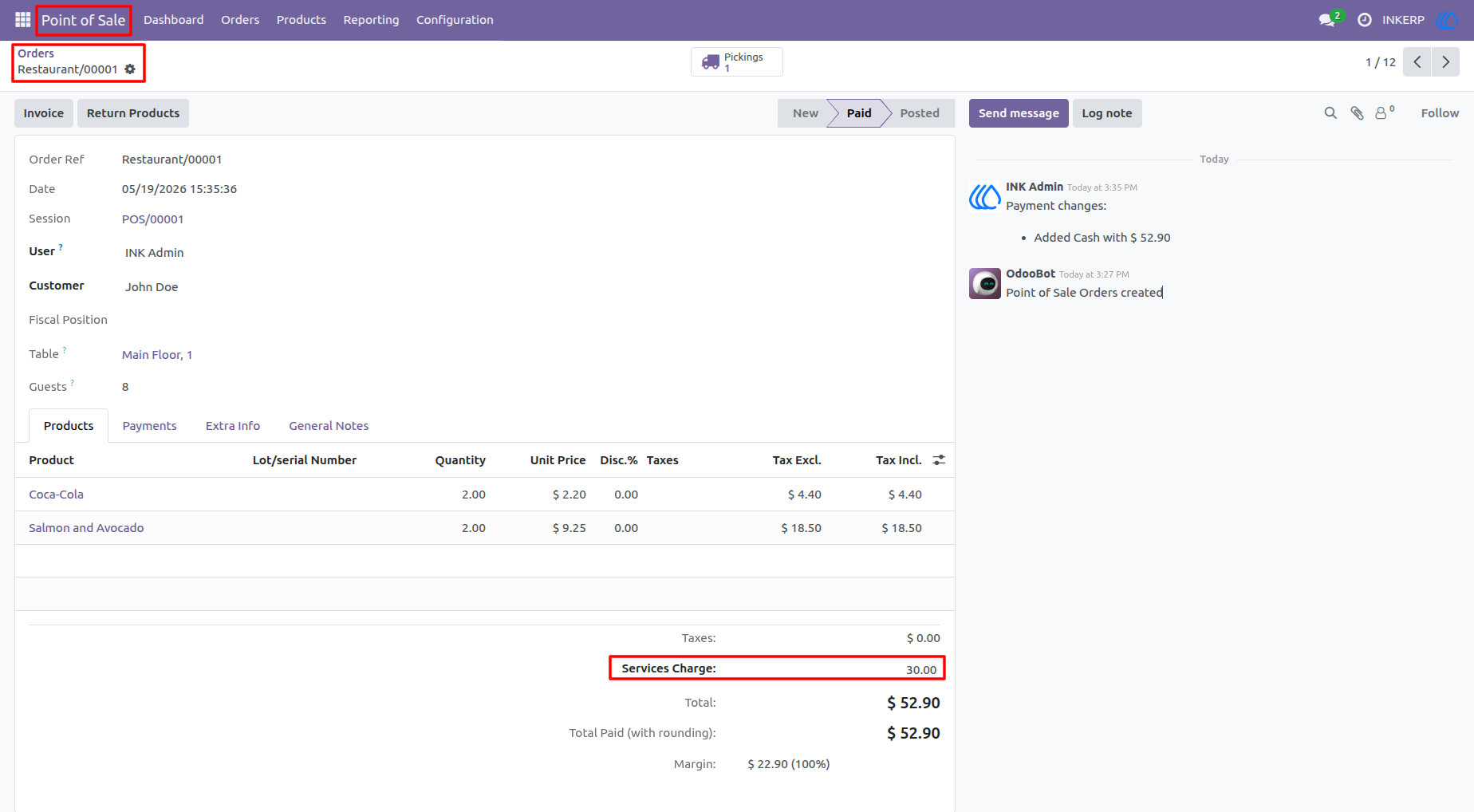1474x812 pixels.
Task: Open the Reporting menu
Action: coord(371,20)
